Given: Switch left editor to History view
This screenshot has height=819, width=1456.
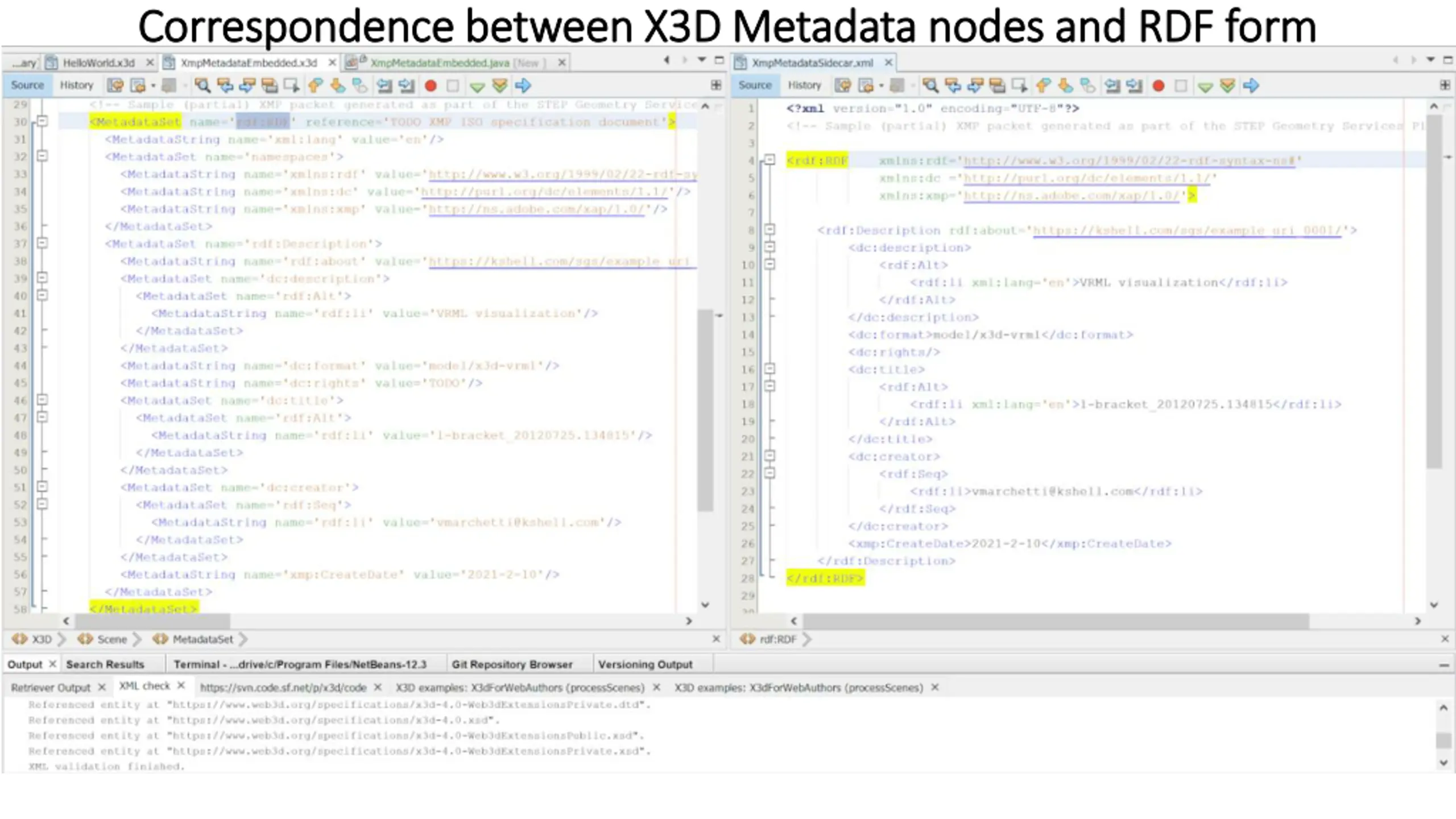Looking at the screenshot, I should 76,85.
